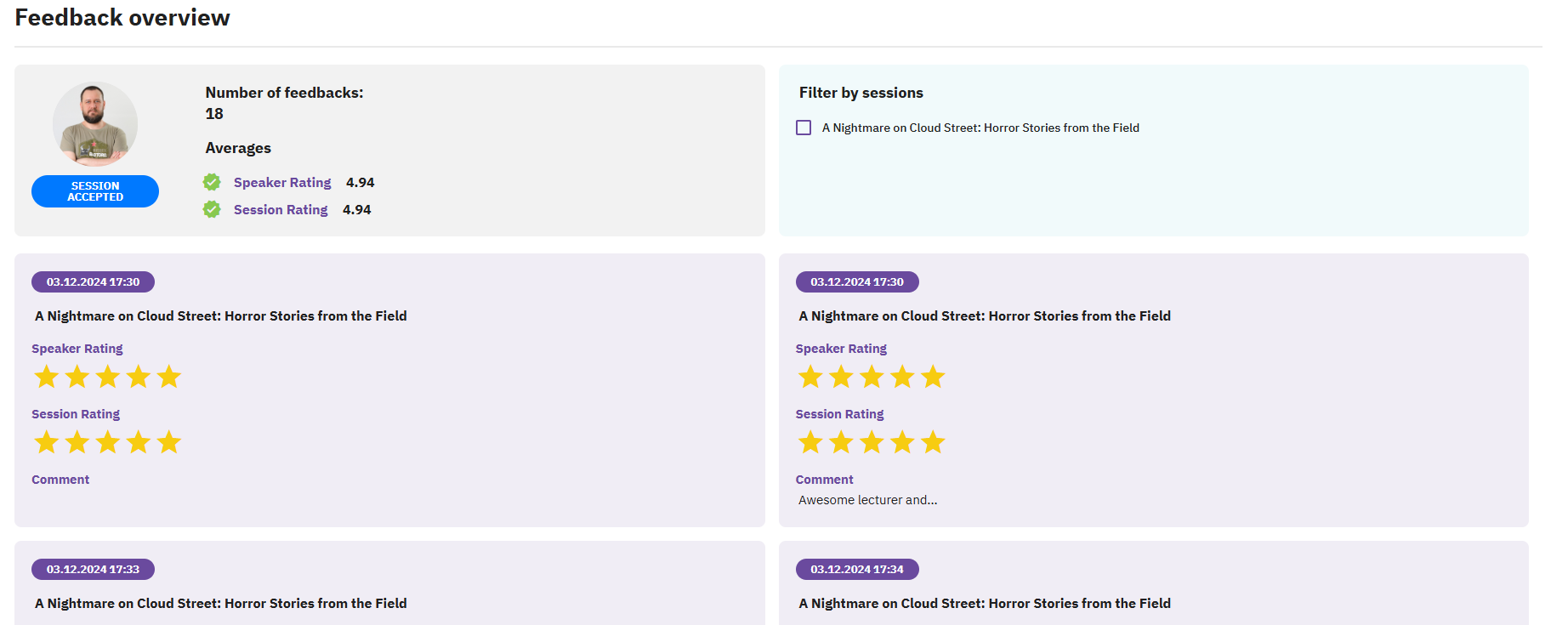Click the fourth Speaker Rating star in the left 17:30 card

(x=139, y=377)
